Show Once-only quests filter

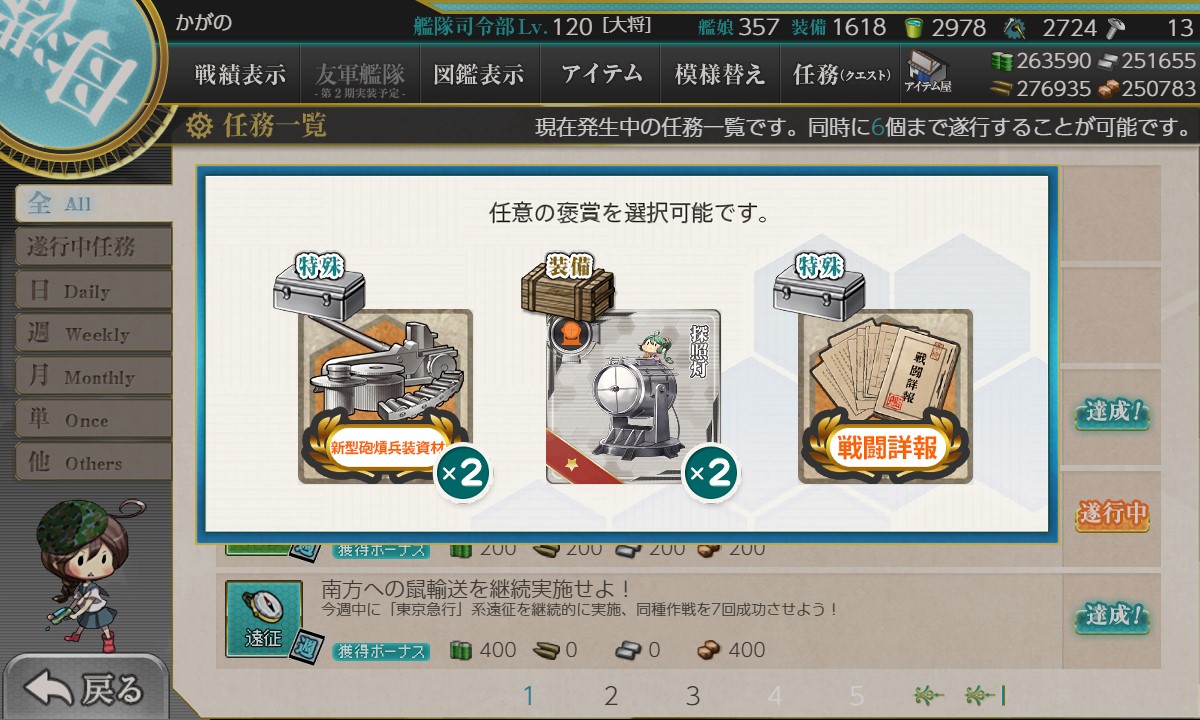pos(93,419)
